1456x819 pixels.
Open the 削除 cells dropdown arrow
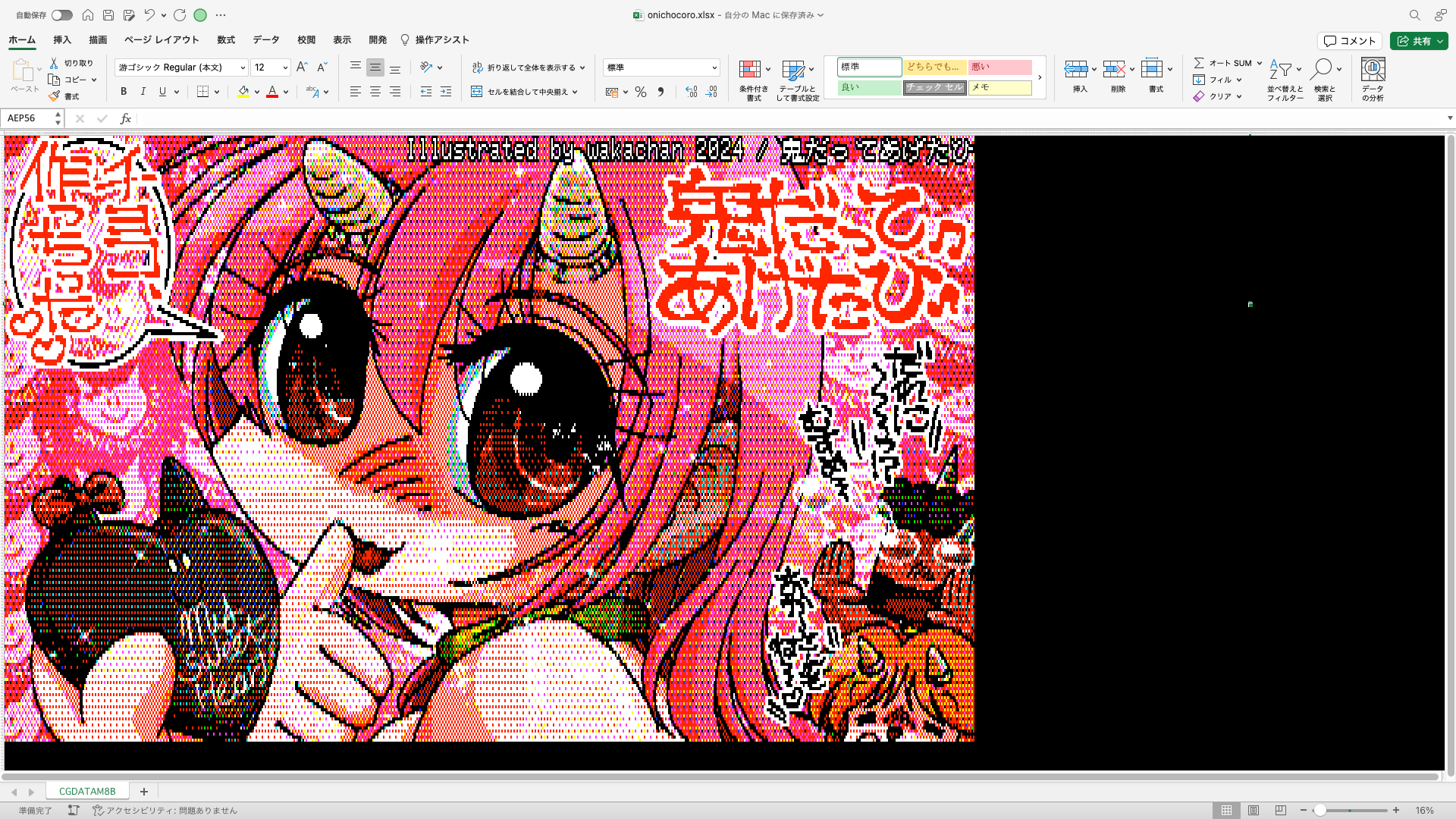click(x=1132, y=70)
